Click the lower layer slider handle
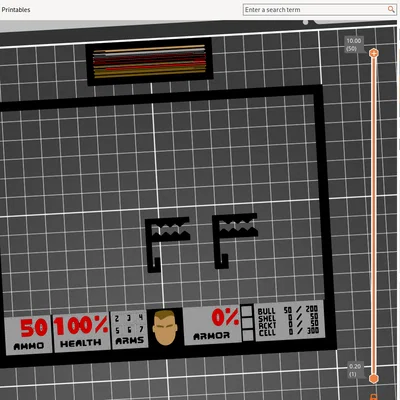 (x=374, y=379)
